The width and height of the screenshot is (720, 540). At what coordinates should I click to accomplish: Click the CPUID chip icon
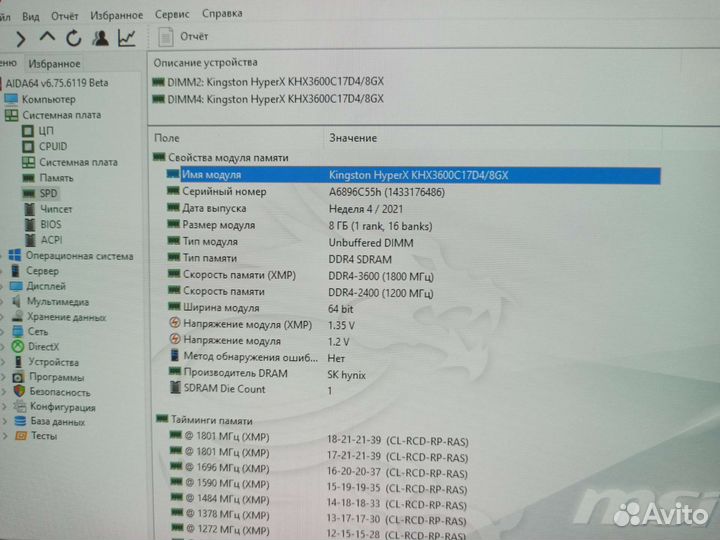pos(28,146)
